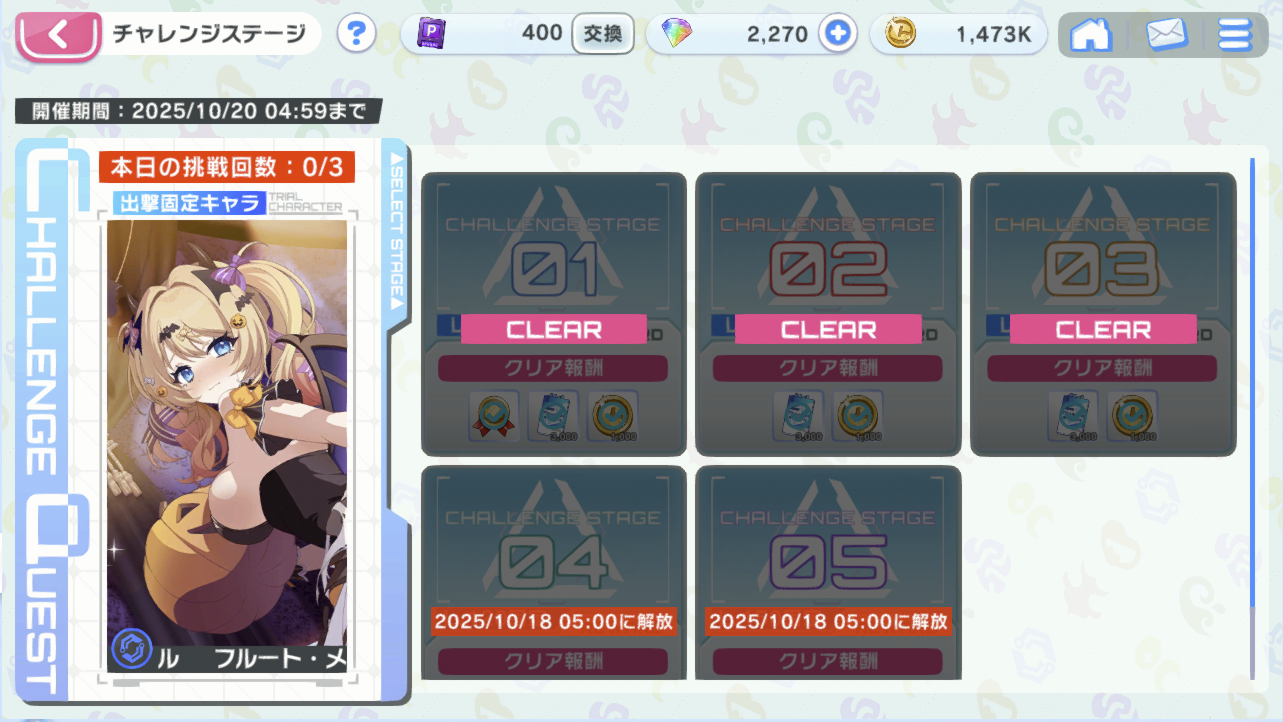
Task: Tap the coin reward icon in Stage 03
Action: pos(1133,416)
